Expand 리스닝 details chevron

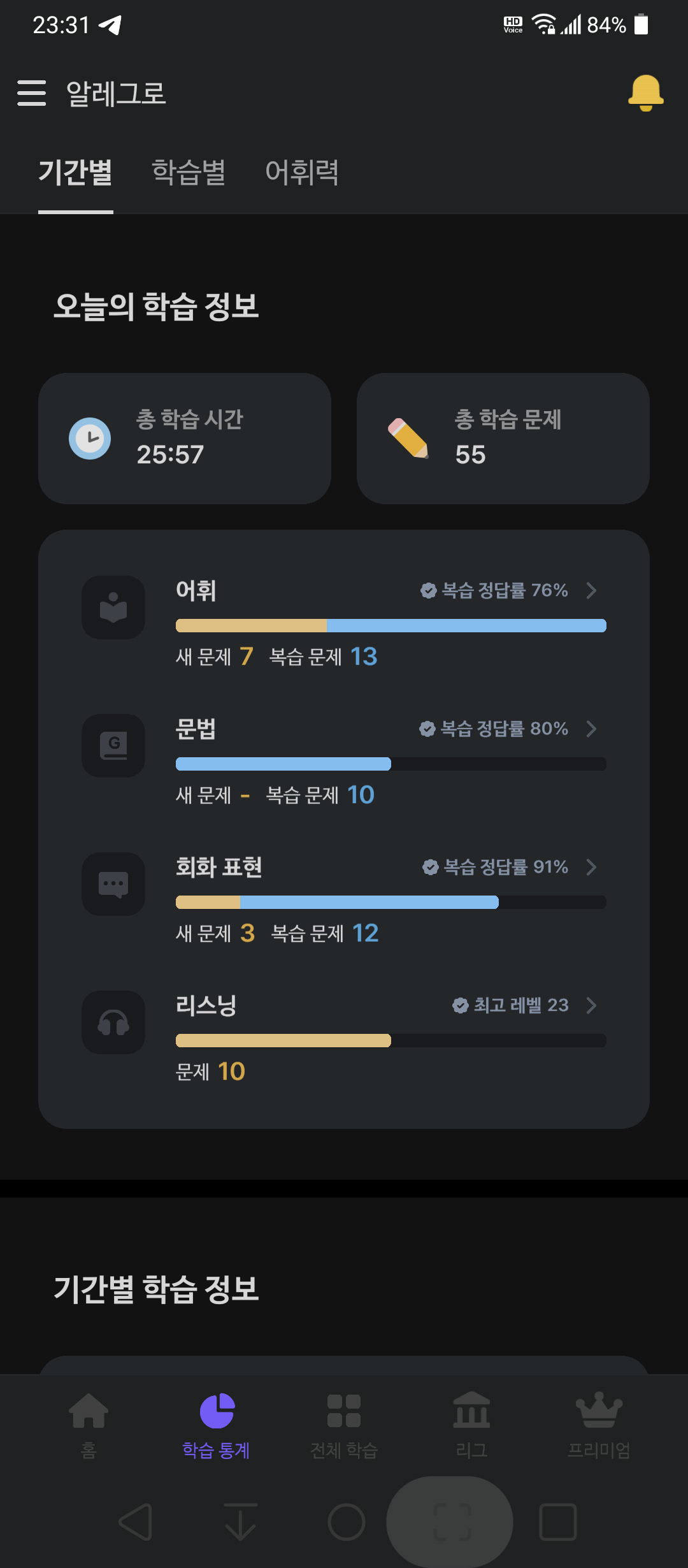(x=591, y=1005)
